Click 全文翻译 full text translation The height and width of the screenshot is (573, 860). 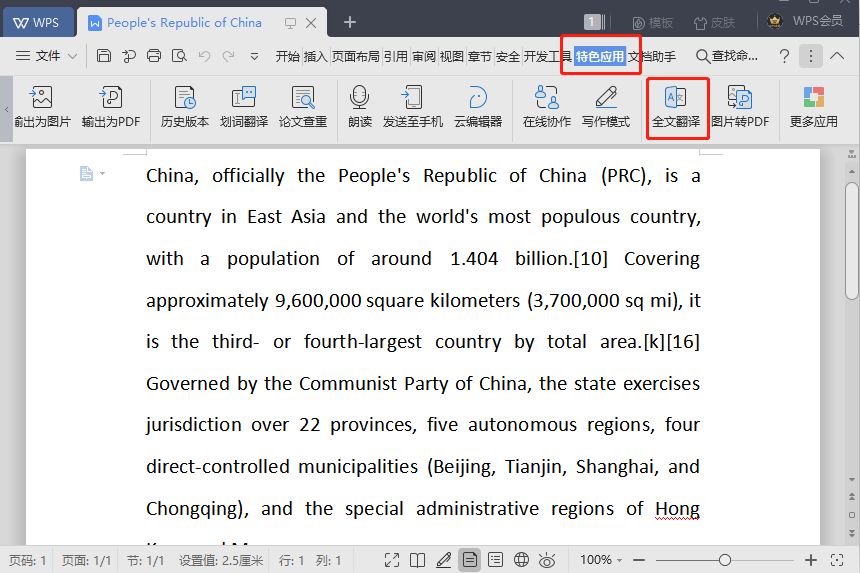tap(676, 107)
